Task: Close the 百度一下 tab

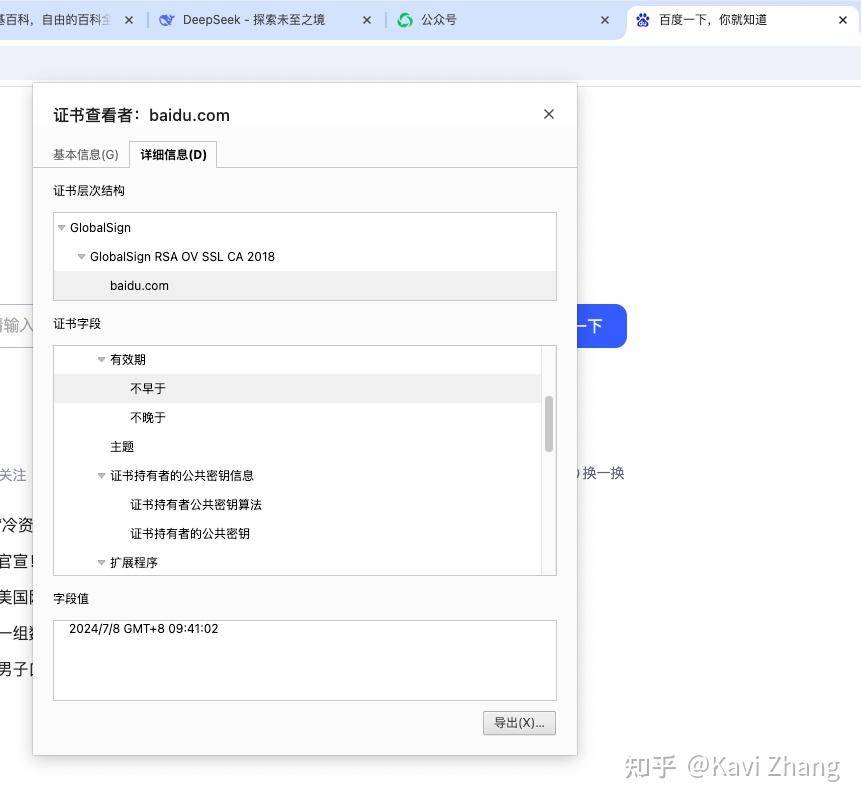Action: (843, 20)
